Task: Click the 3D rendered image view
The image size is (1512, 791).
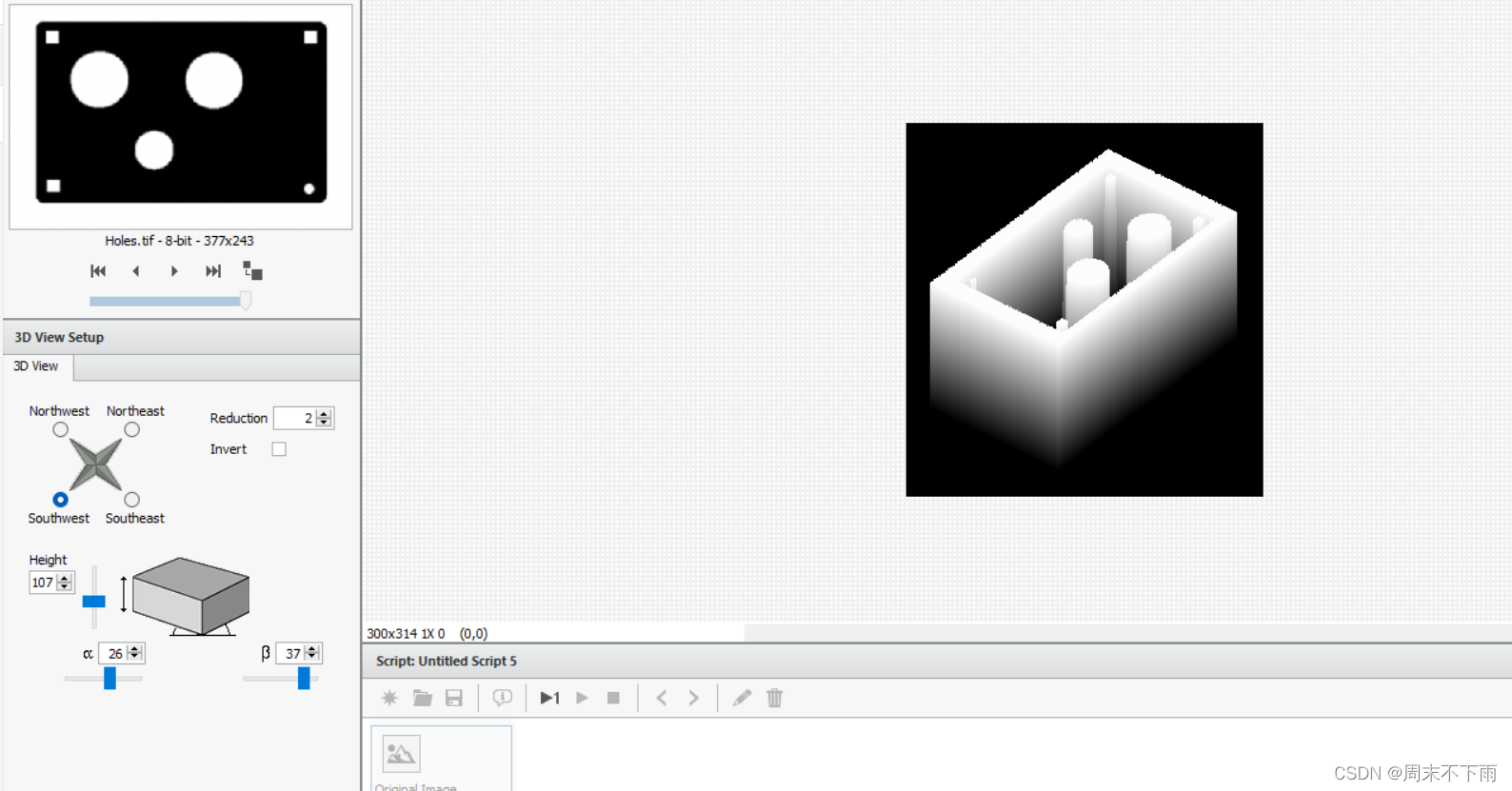Action: 1084,309
